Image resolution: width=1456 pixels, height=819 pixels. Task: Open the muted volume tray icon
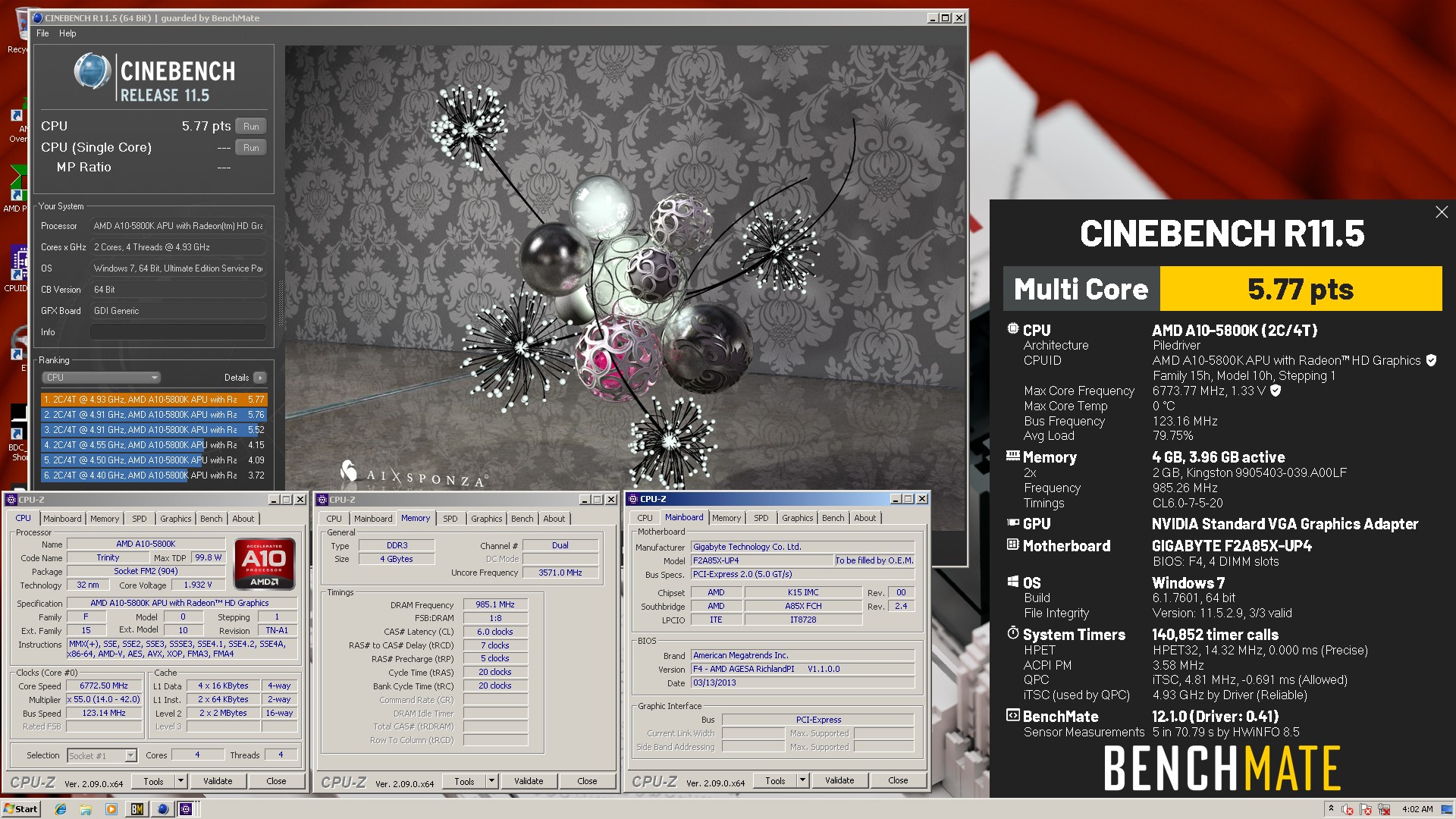click(x=1348, y=809)
